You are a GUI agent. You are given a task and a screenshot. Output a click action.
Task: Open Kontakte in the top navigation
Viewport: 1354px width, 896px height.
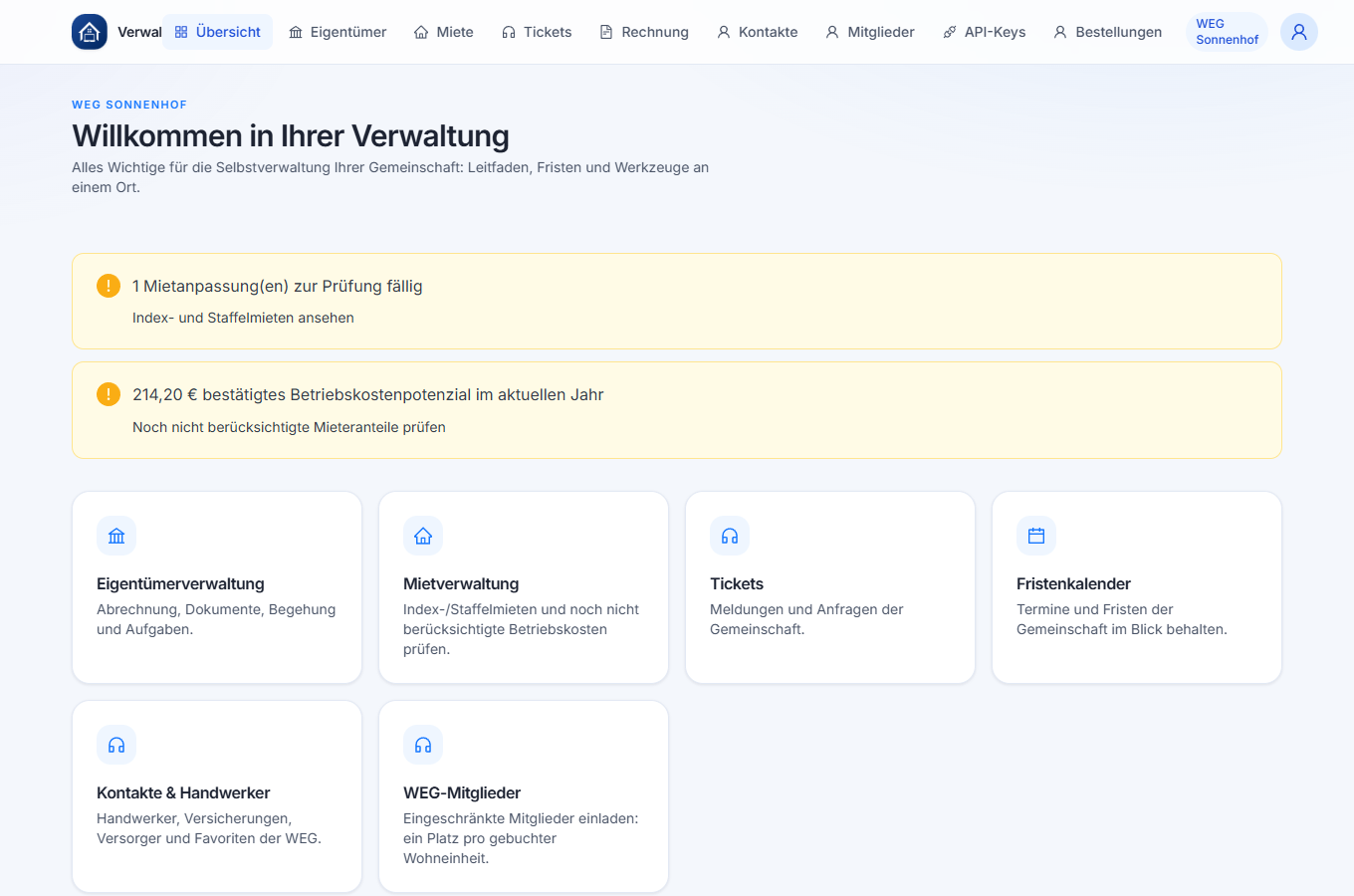coord(758,32)
